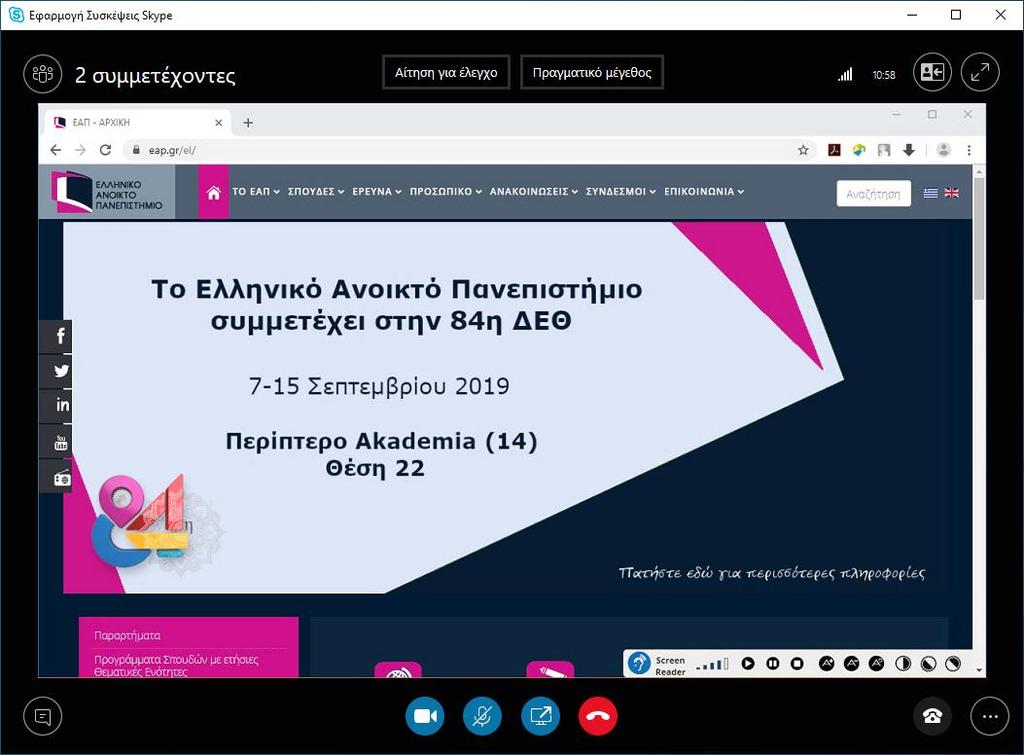
Task: Close the 'ΕΑΠ - ΑΡΧΙΚΗ' tab
Action: (219, 122)
